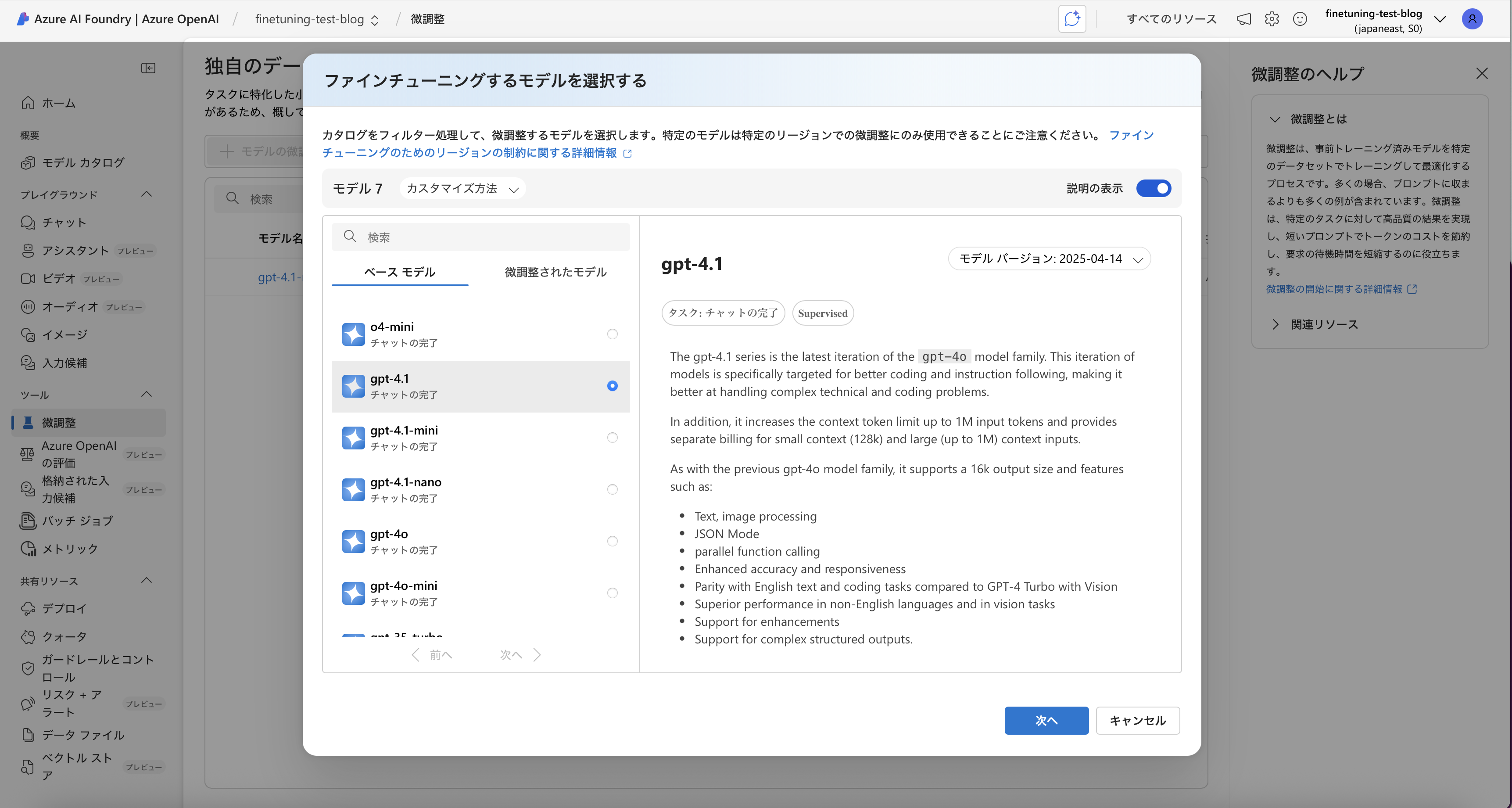
Task: Open Azure OpenAI の評価 in sidebar
Action: coord(88,455)
